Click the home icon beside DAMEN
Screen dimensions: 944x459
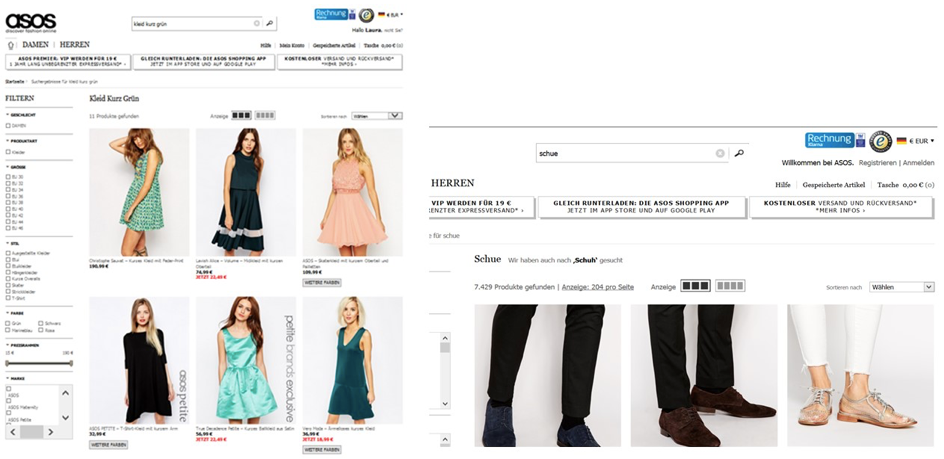[x=11, y=46]
